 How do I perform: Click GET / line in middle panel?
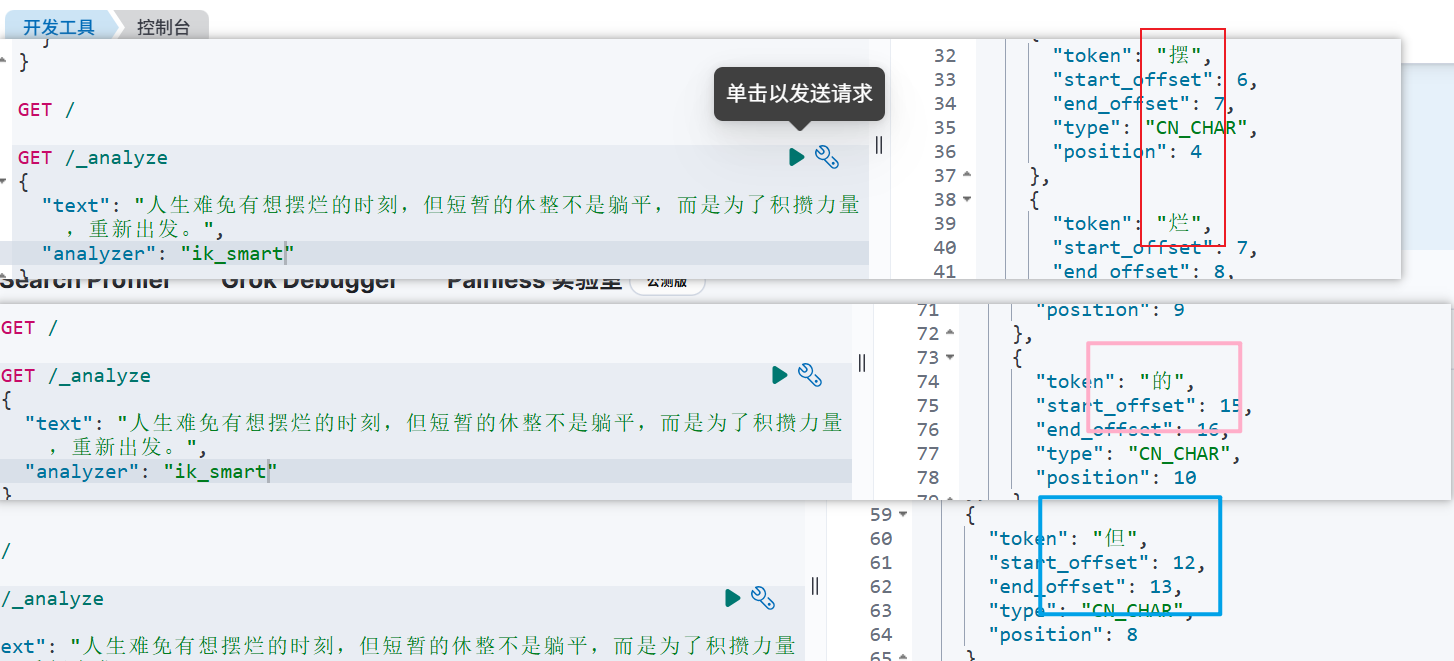29,327
